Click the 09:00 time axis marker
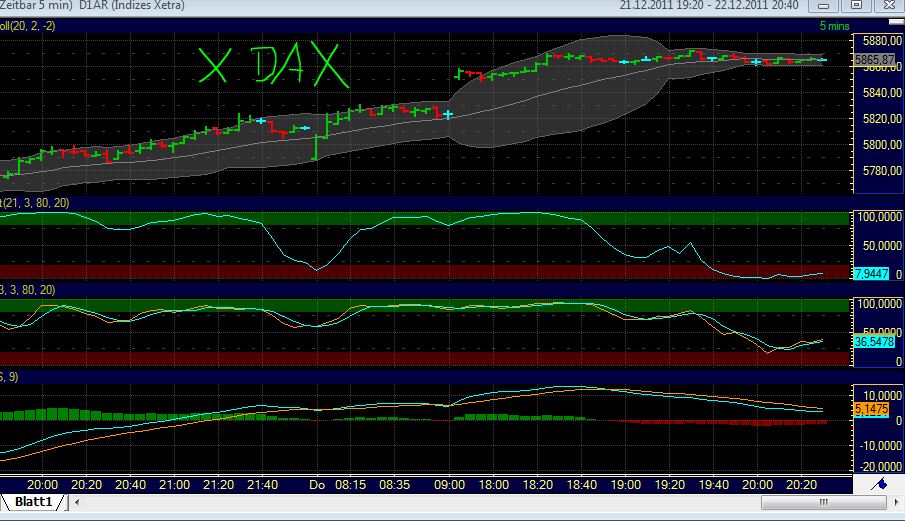This screenshot has height=521, width=905. [x=452, y=485]
